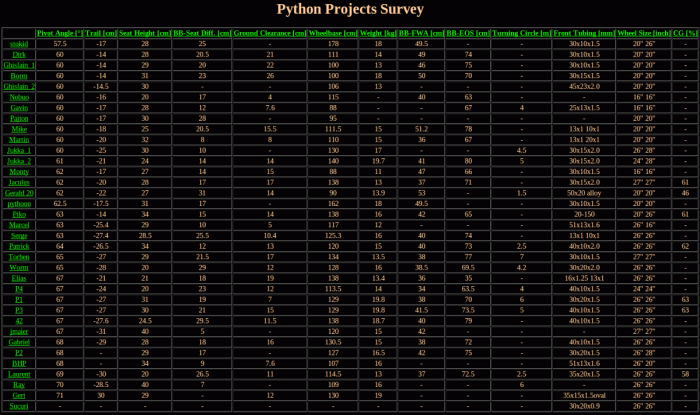
Task: Open the Jukka_2 project link
Action: 19,161
